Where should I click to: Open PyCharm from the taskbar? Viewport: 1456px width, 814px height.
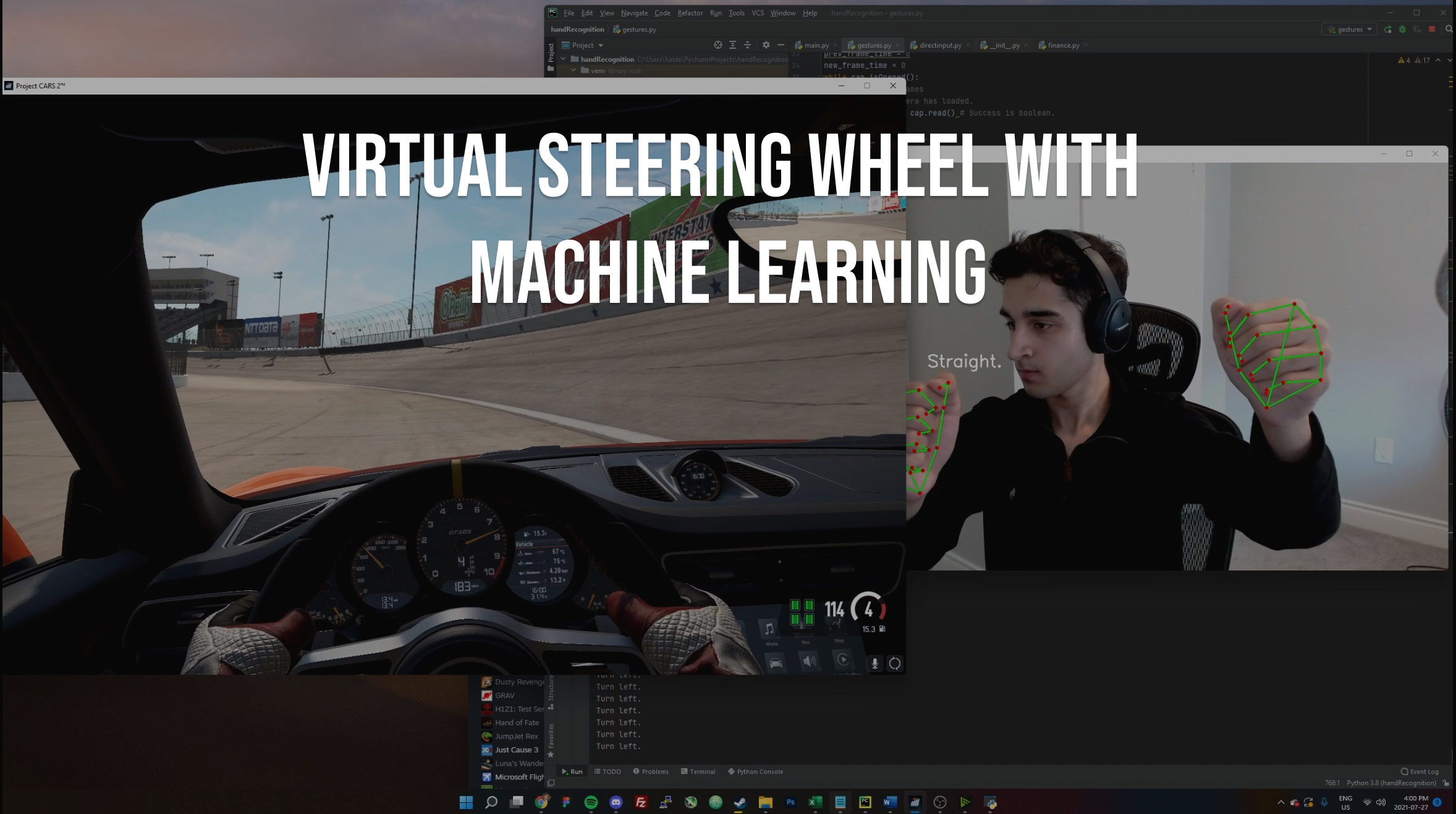(x=865, y=802)
